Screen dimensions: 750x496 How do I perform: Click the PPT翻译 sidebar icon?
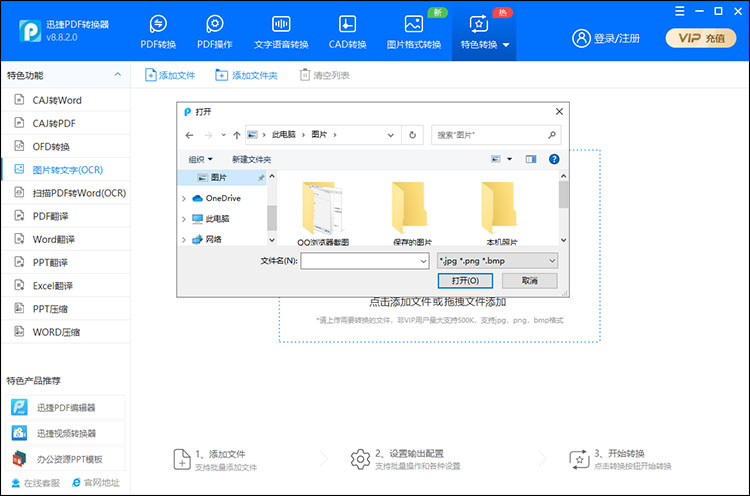[x=19, y=262]
